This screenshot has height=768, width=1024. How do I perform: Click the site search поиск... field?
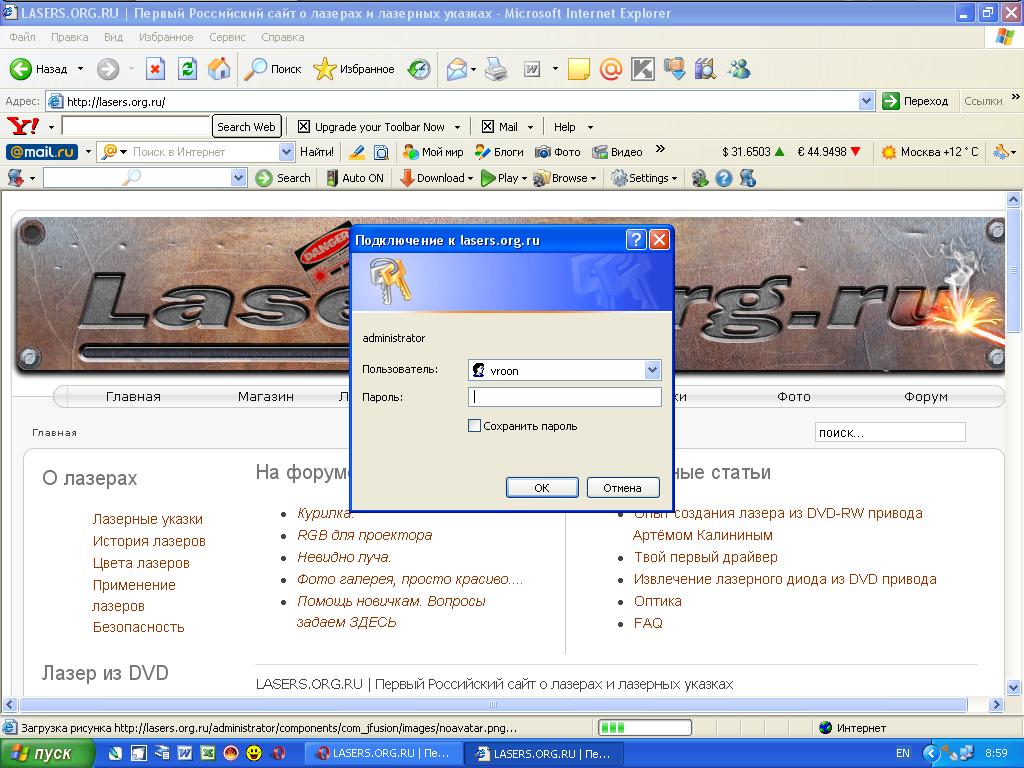[889, 432]
